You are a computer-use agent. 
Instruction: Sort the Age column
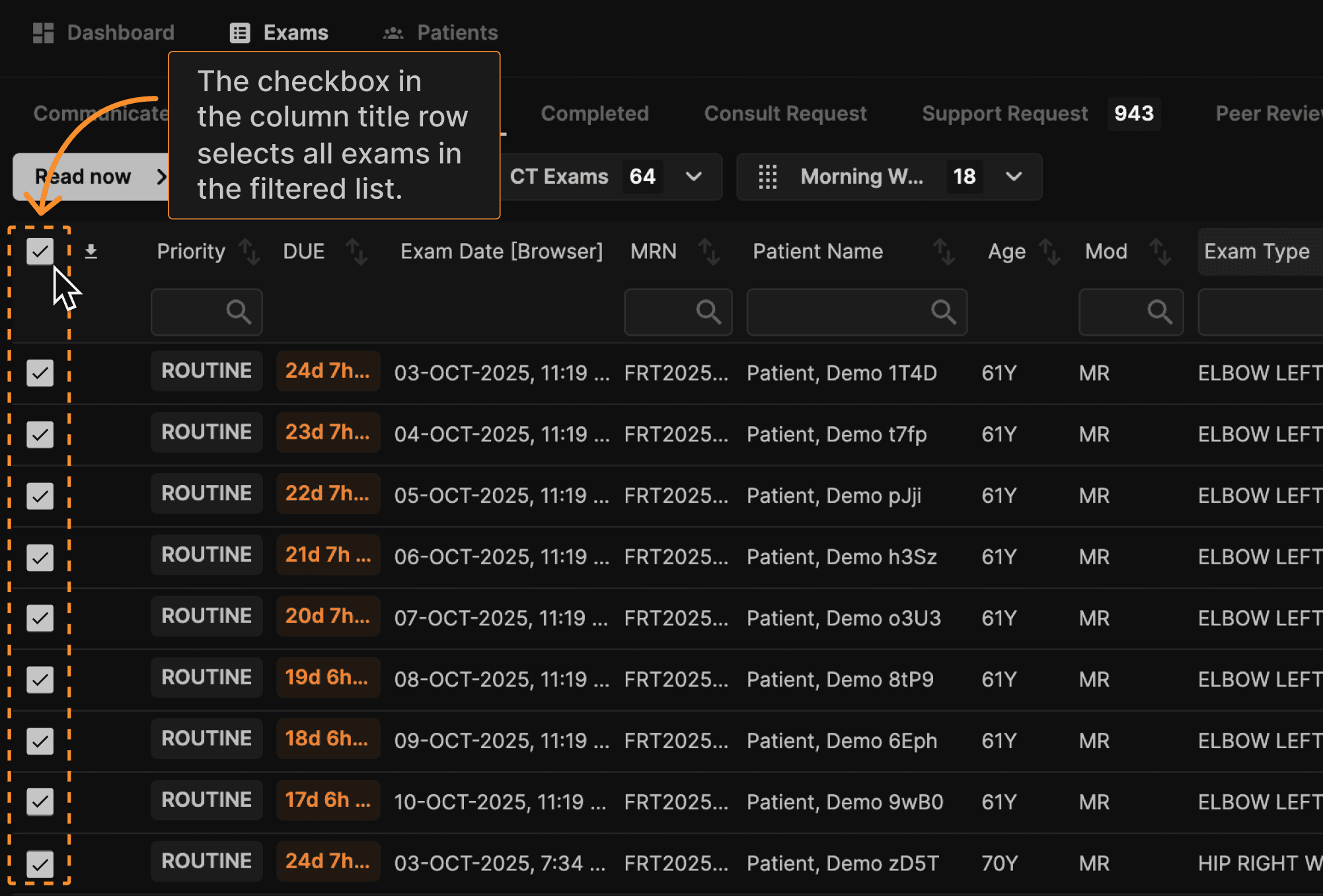tap(1050, 252)
